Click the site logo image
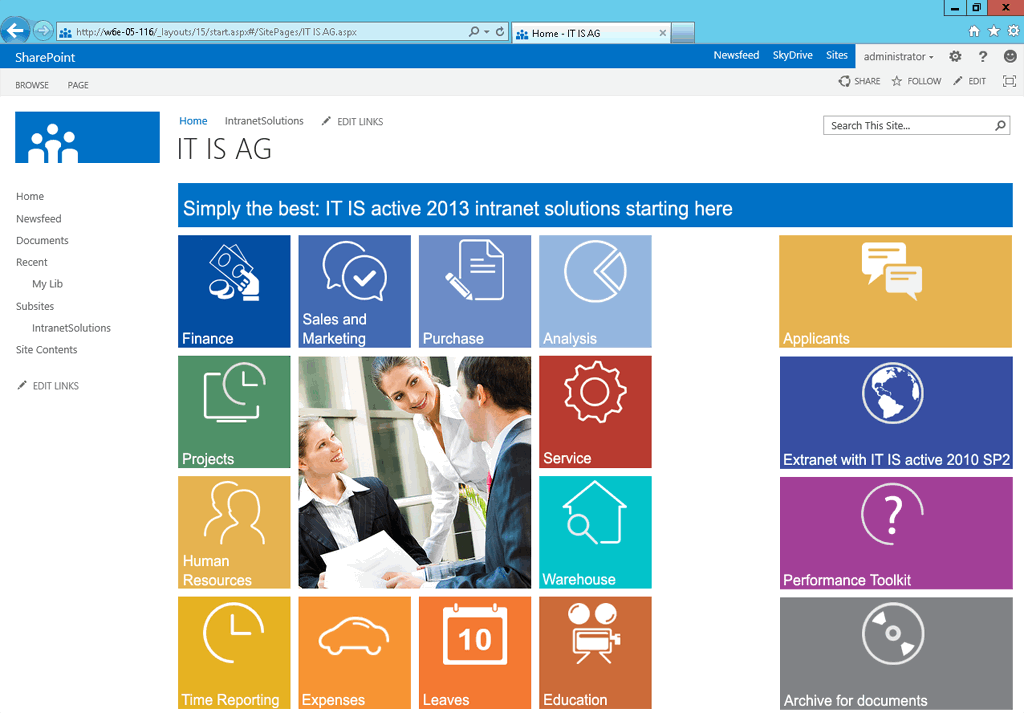The height and width of the screenshot is (713, 1024). tap(88, 137)
